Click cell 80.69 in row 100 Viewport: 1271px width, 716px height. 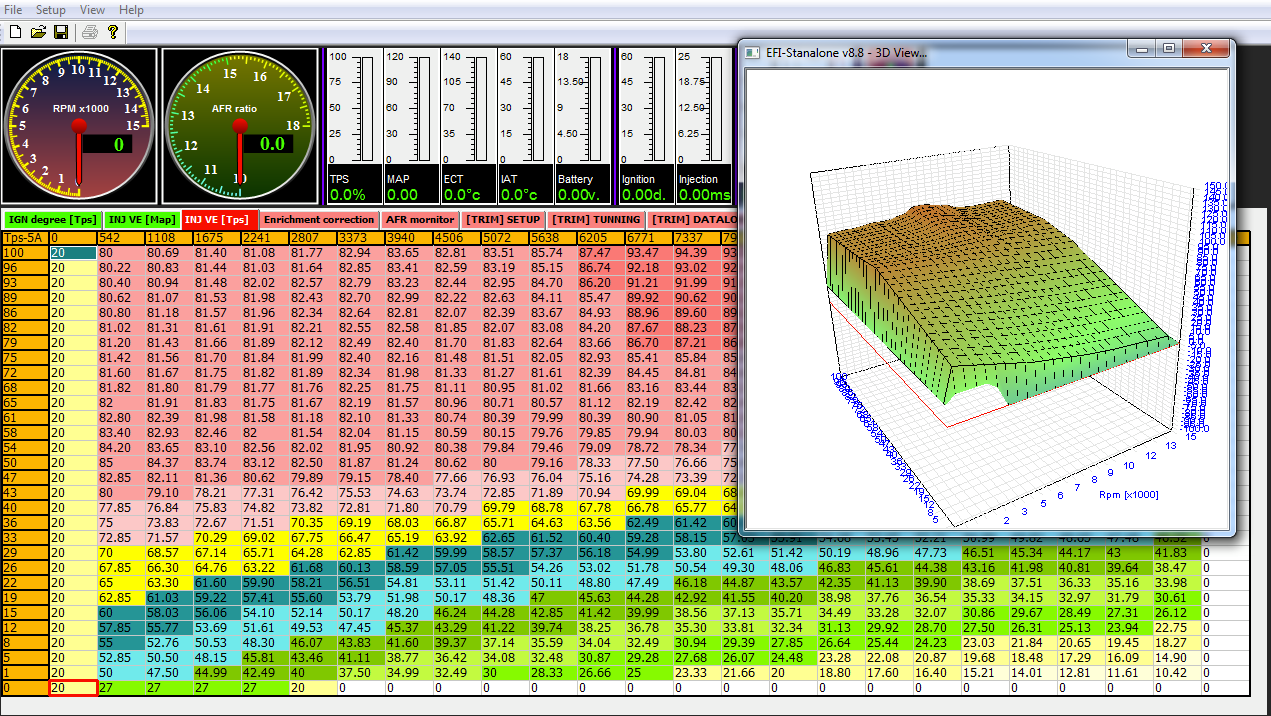tap(169, 254)
